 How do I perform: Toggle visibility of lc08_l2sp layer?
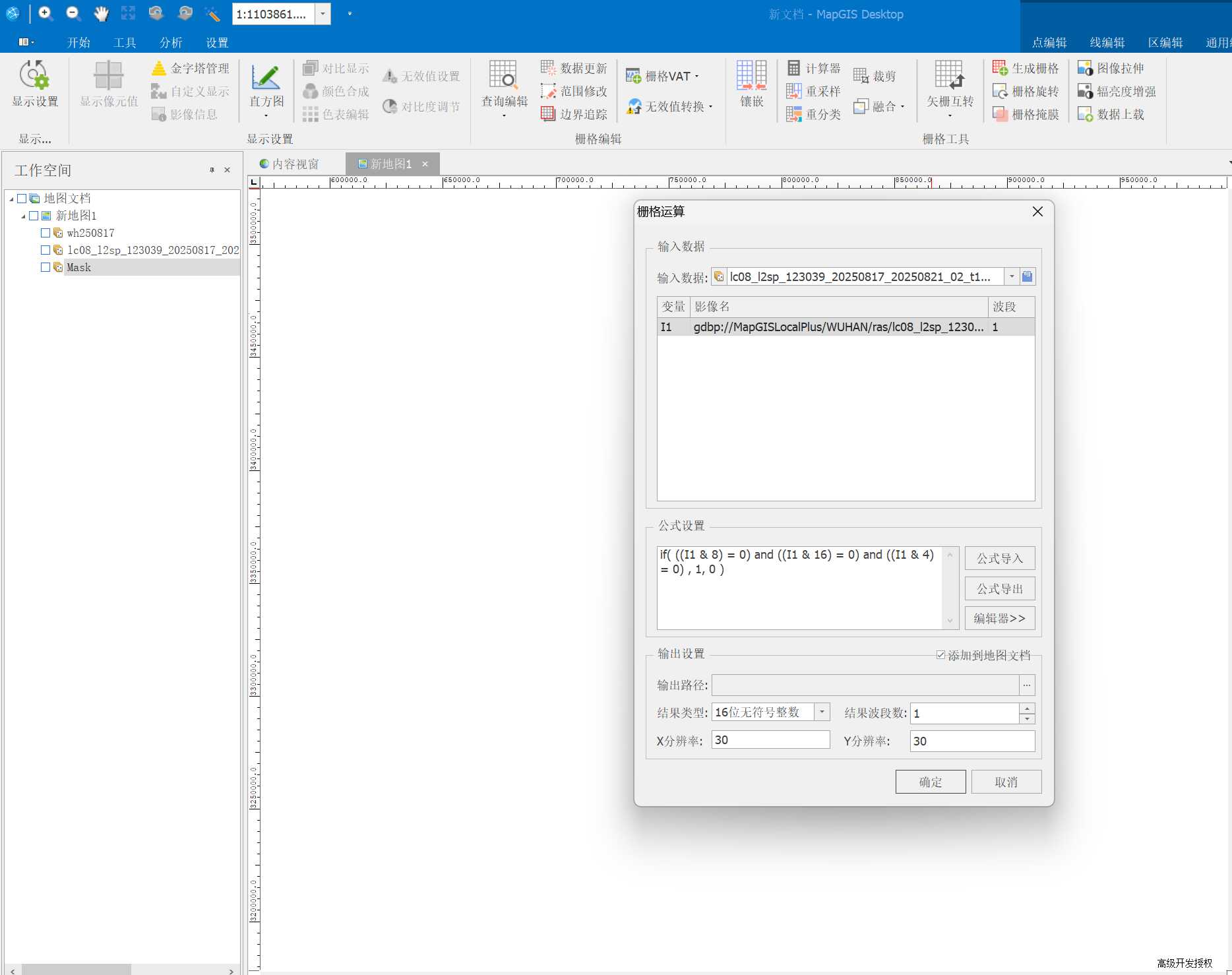tap(46, 250)
